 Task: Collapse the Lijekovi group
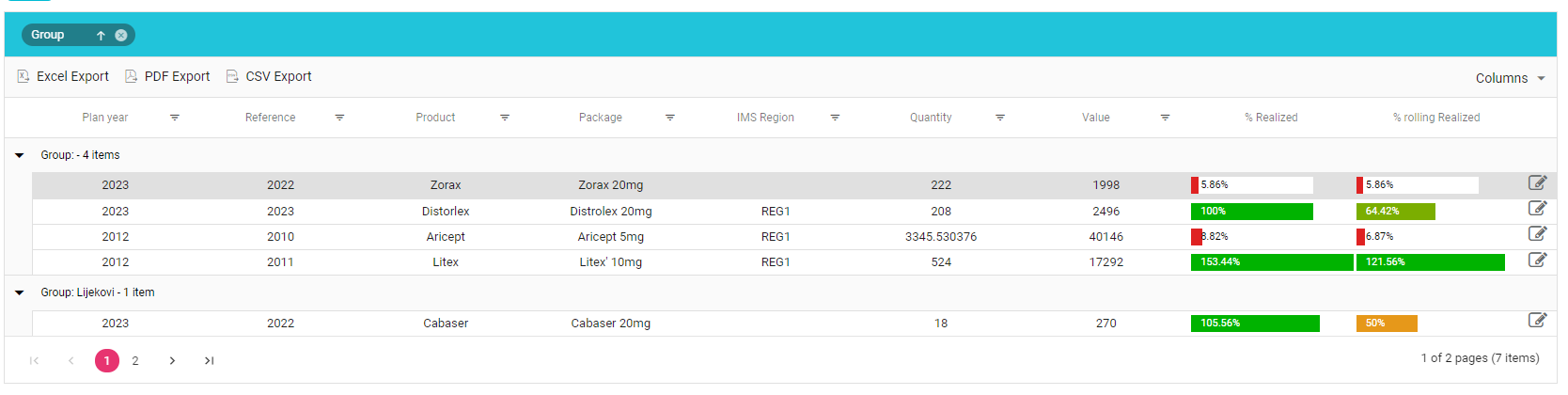pyautogui.click(x=20, y=292)
